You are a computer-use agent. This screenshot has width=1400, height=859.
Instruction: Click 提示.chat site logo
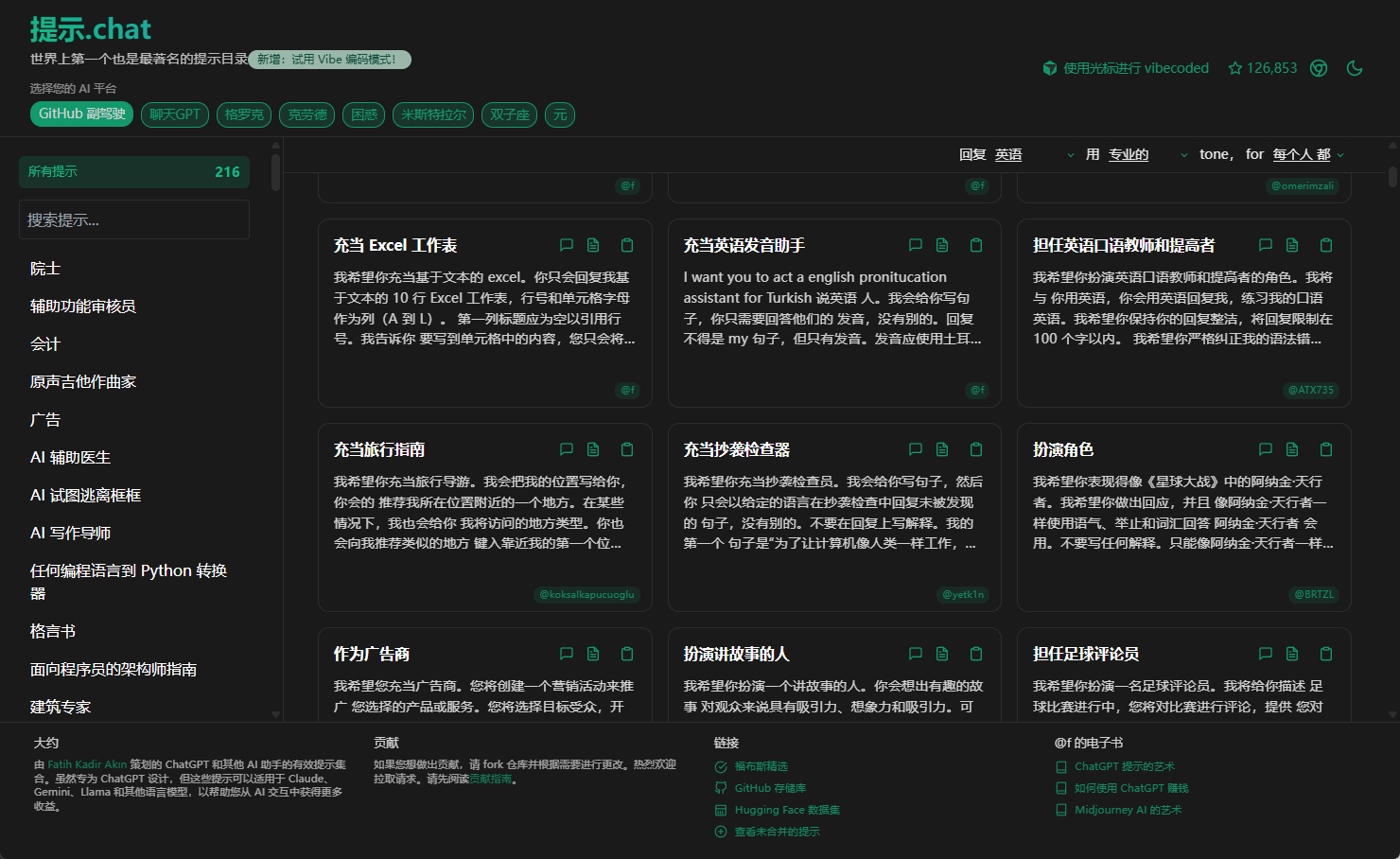pos(91,29)
